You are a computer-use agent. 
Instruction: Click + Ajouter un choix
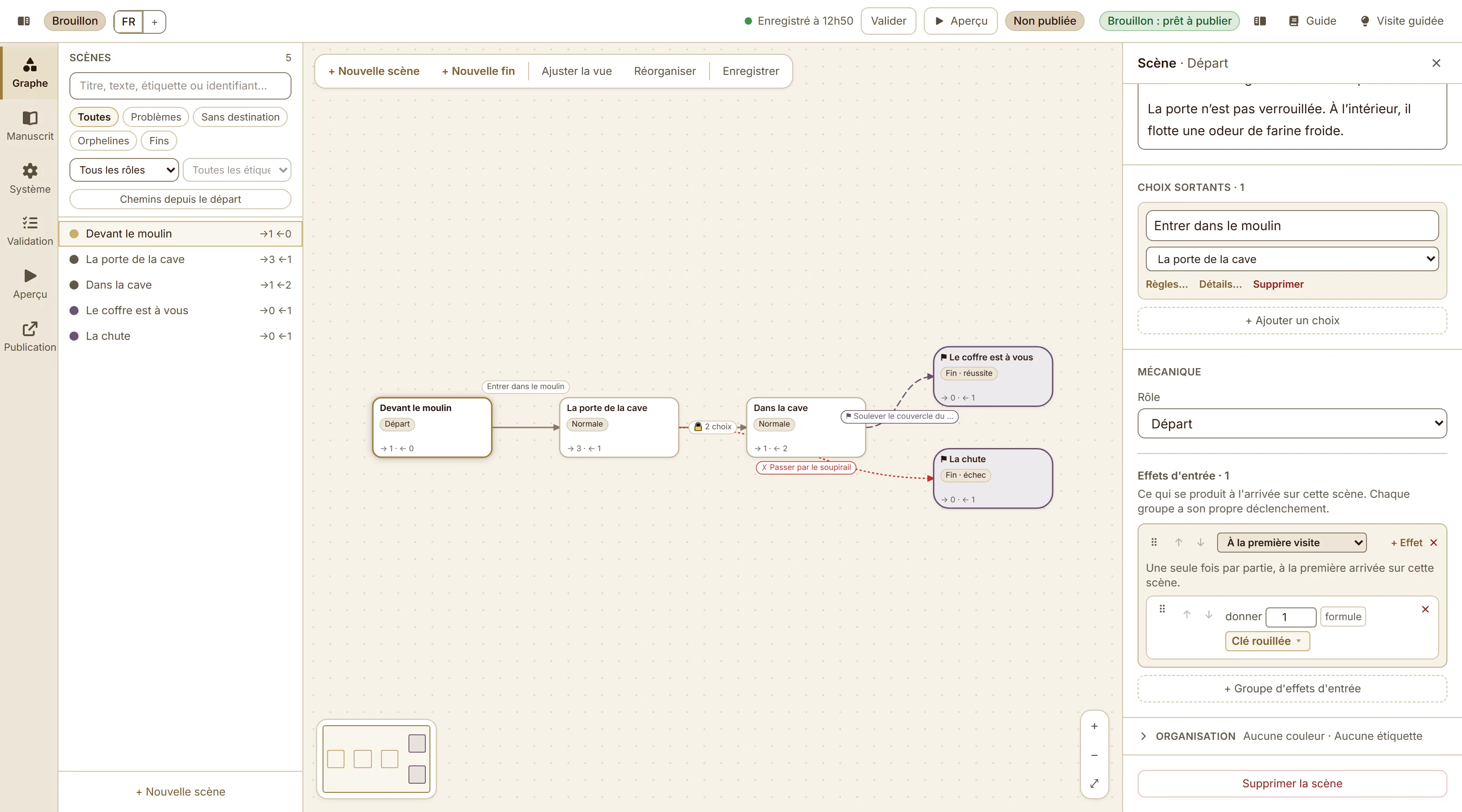pos(1292,321)
